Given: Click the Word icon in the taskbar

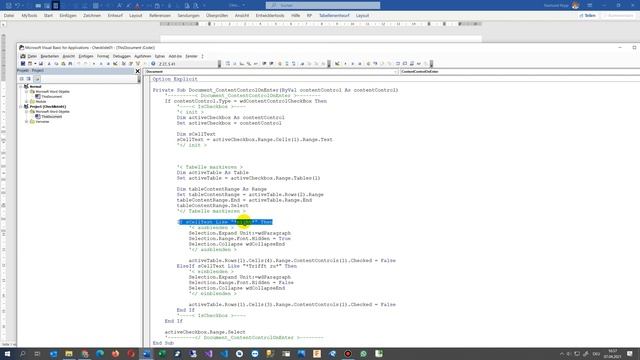Looking at the screenshot, I should coord(146,354).
